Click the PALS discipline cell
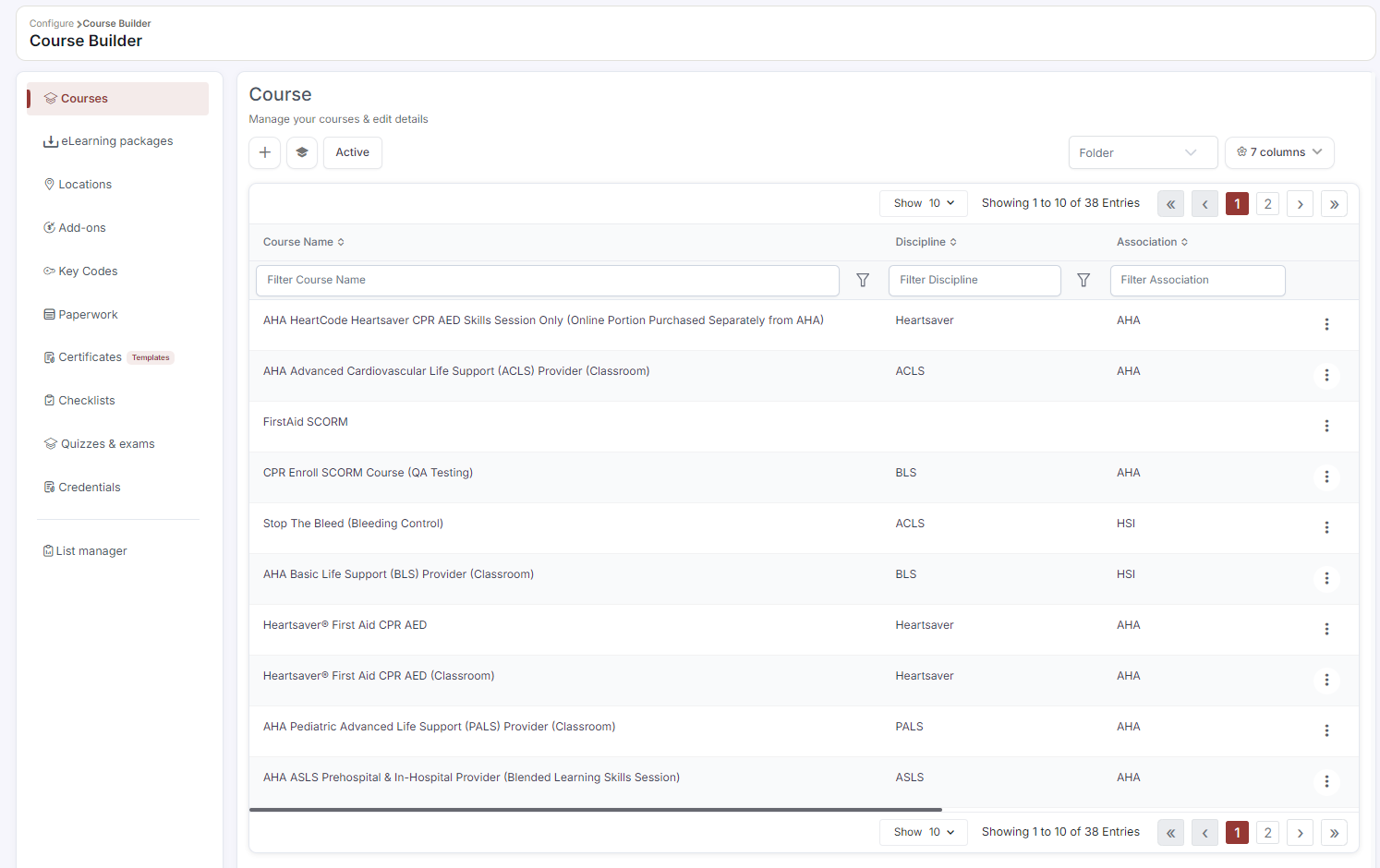The image size is (1380, 868). pos(909,727)
